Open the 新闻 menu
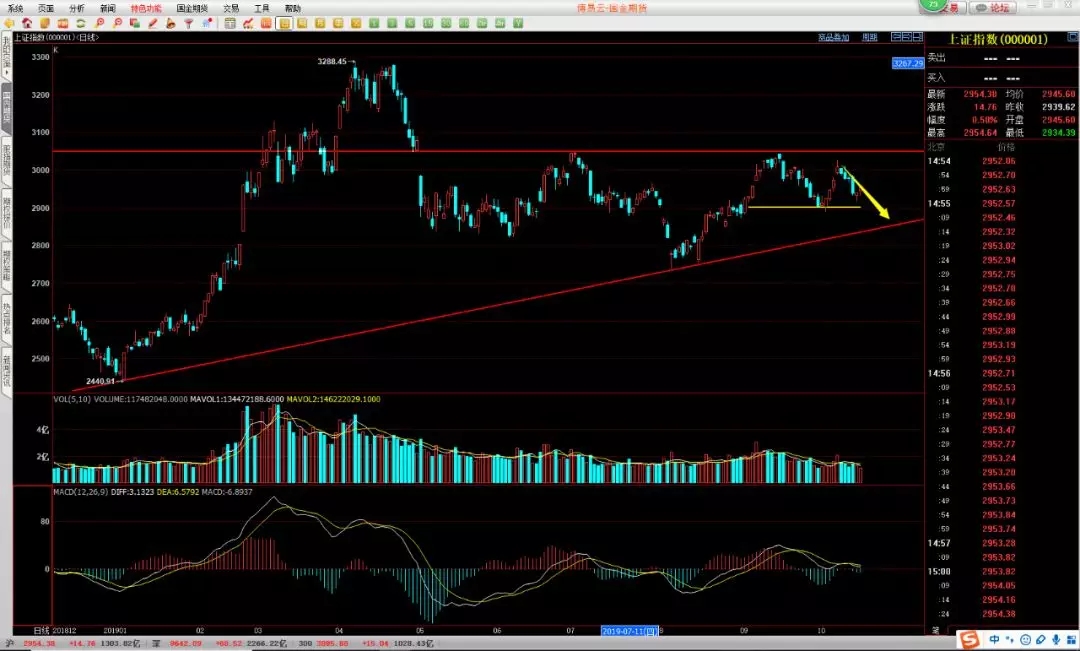 [108, 8]
